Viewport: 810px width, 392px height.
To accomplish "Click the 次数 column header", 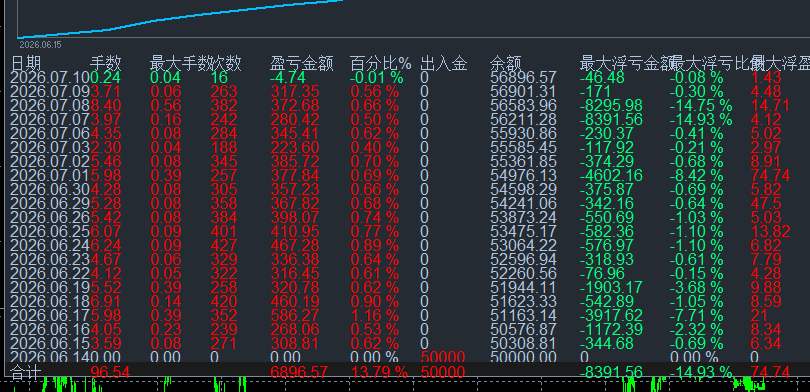I will (x=226, y=64).
